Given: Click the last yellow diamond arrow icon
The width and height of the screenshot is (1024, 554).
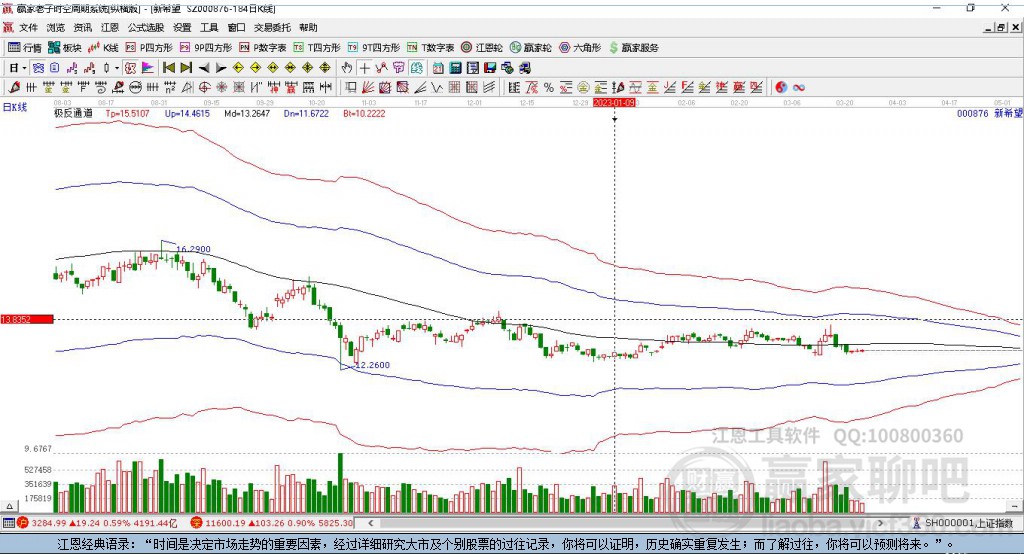Looking at the screenshot, I should click(x=325, y=68).
